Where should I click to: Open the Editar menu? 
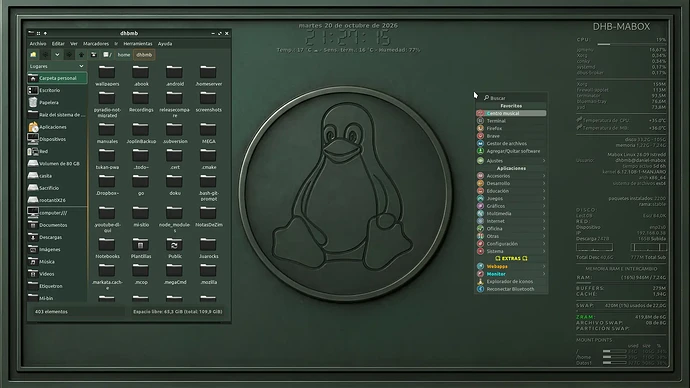click(58, 44)
